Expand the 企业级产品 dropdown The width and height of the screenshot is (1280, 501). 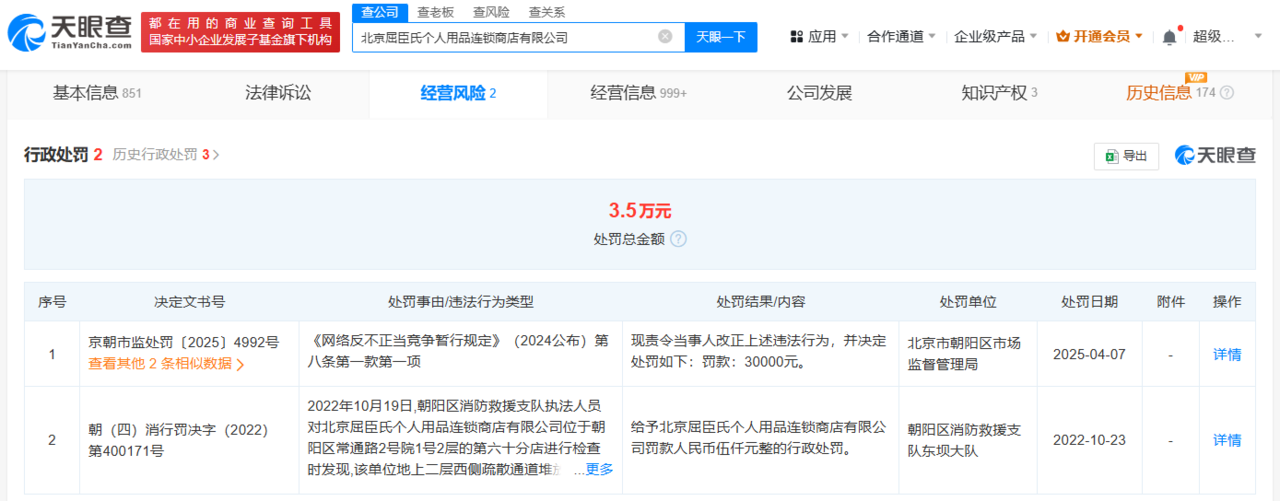click(x=996, y=36)
